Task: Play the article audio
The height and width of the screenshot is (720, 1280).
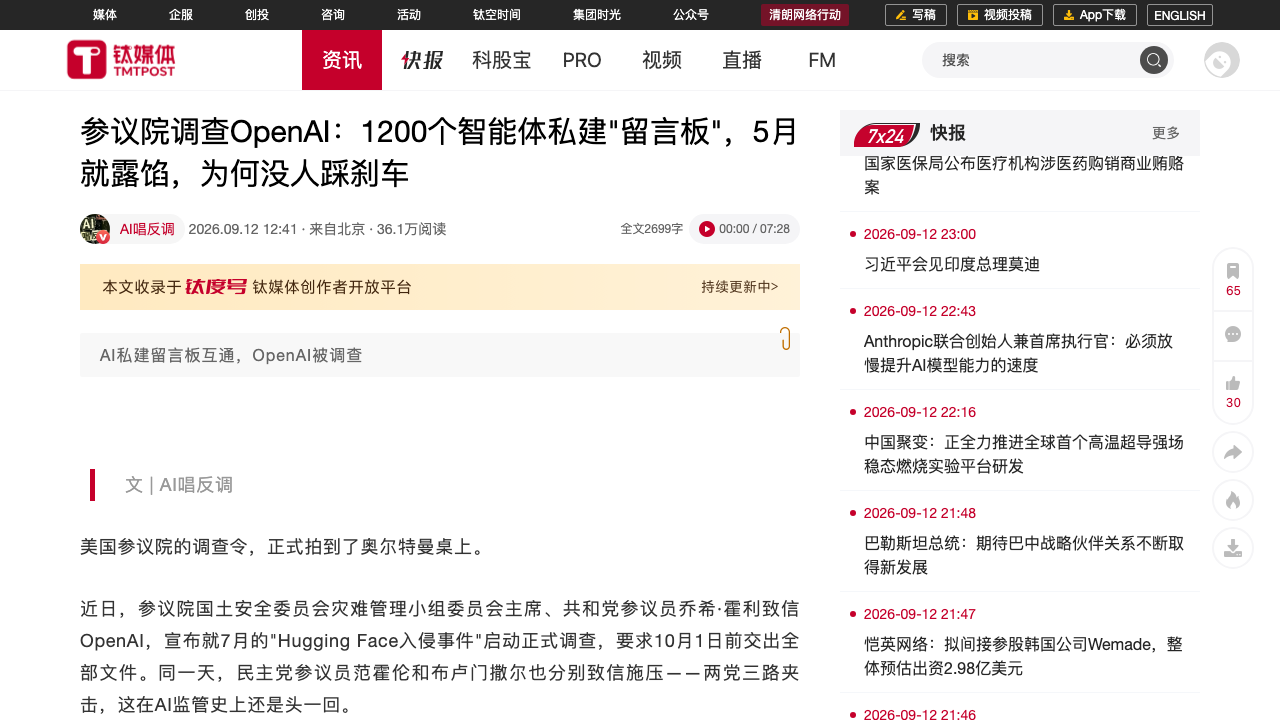Action: click(x=707, y=229)
